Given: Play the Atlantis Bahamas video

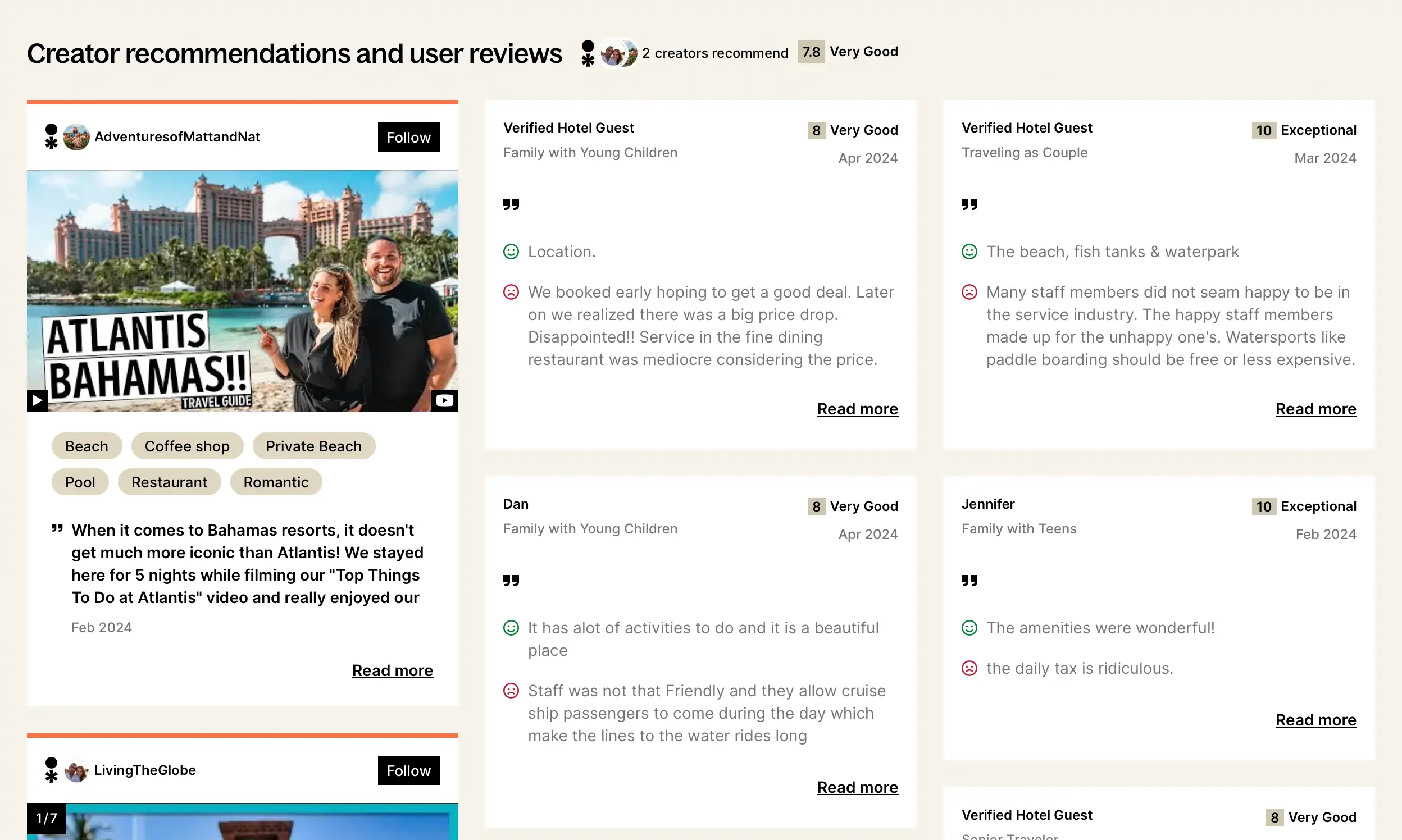Looking at the screenshot, I should coord(38,401).
